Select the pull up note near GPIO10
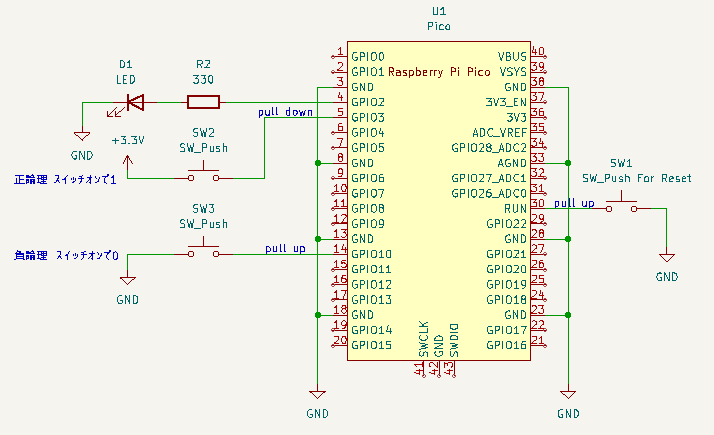The height and width of the screenshot is (435, 714). [x=285, y=249]
